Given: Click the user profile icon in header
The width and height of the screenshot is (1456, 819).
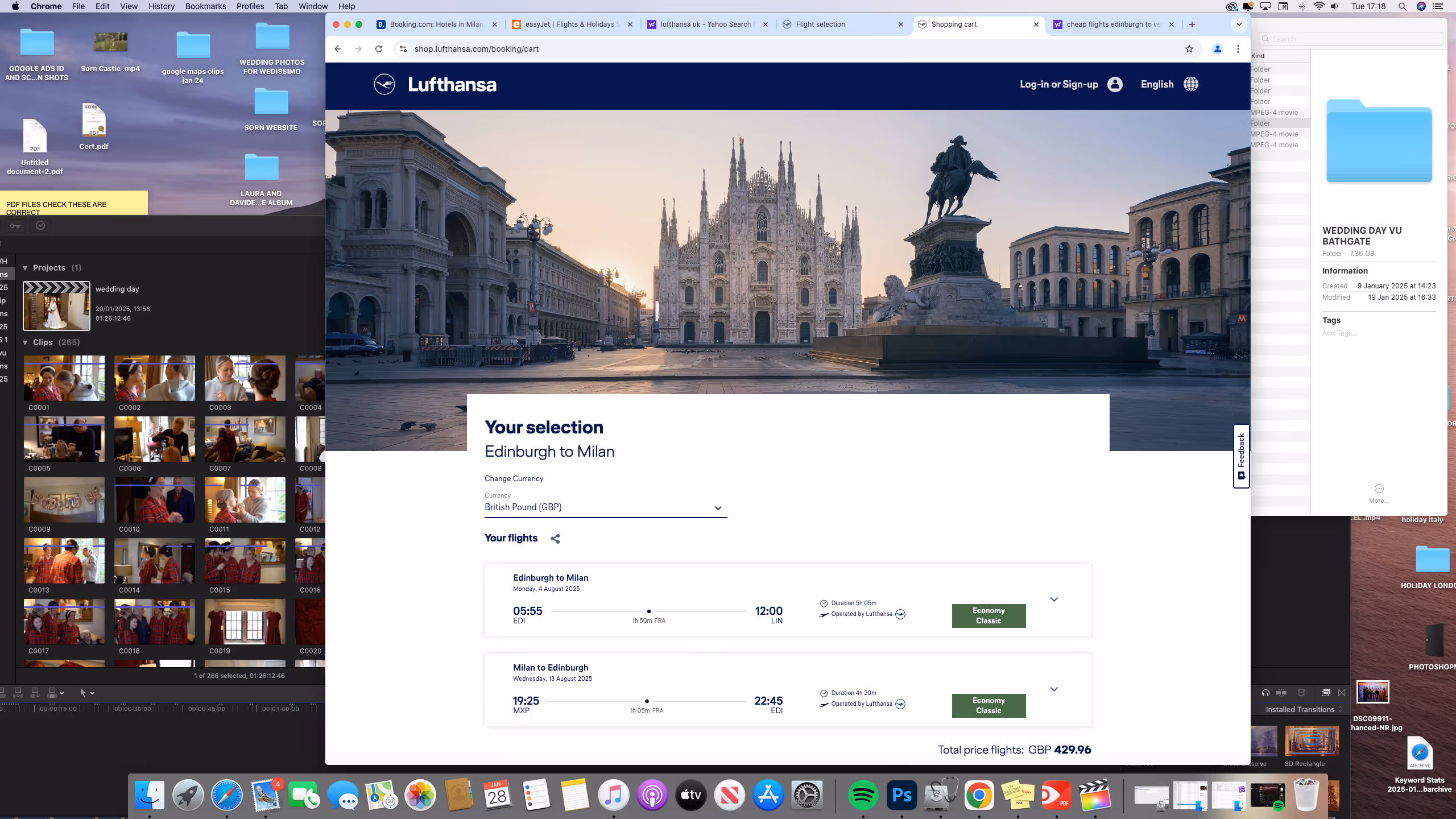Looking at the screenshot, I should point(1115,84).
